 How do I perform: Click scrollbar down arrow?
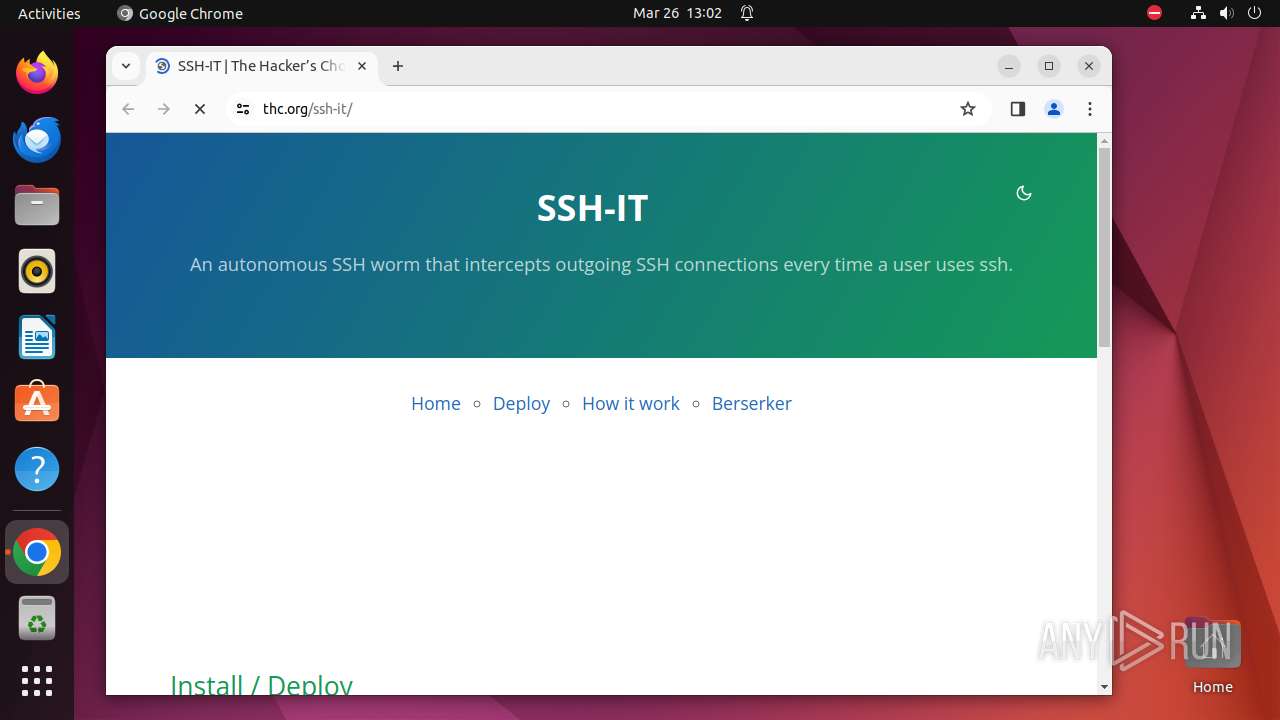(x=1104, y=687)
